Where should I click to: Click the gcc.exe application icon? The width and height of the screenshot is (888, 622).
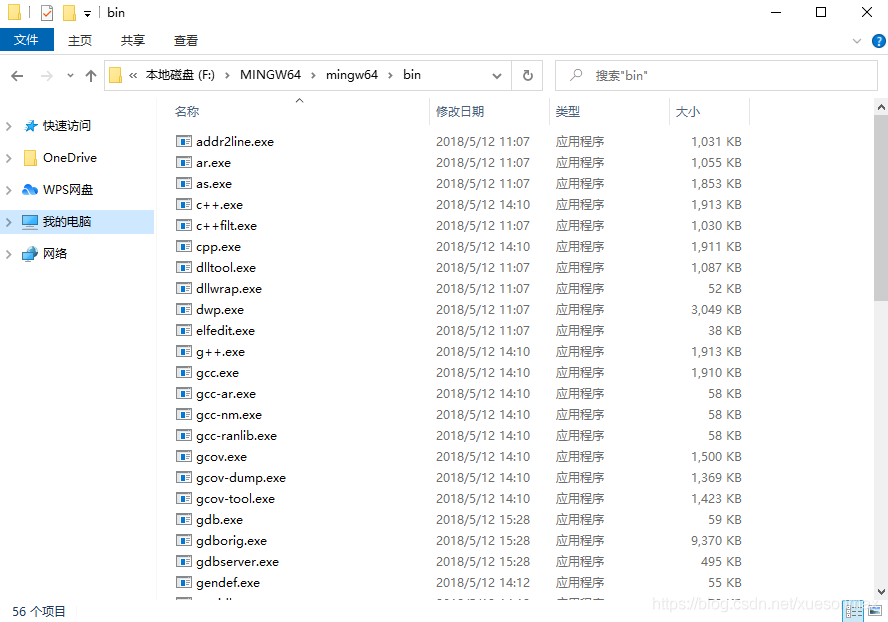(183, 373)
